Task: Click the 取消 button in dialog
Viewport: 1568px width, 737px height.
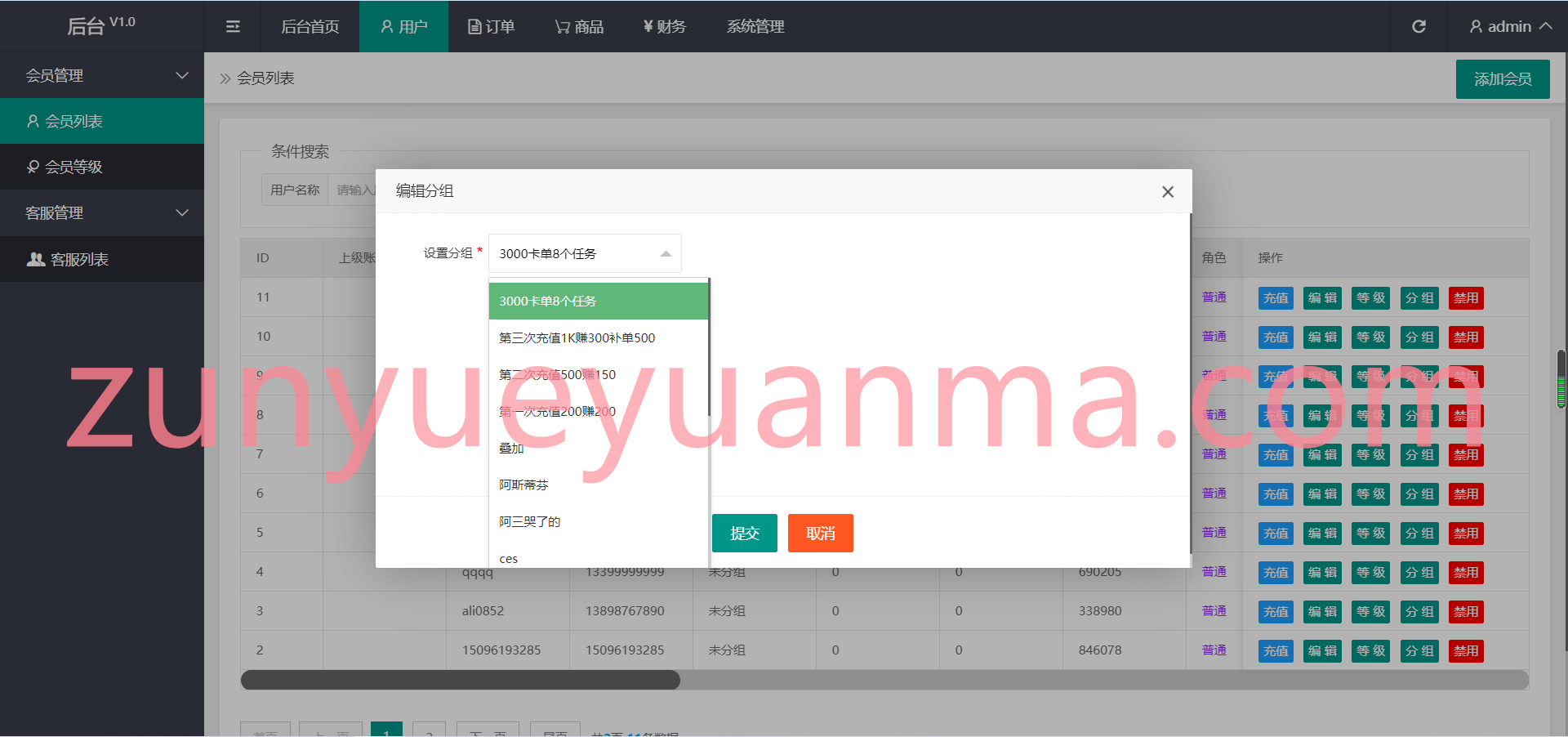Action: coord(821,533)
